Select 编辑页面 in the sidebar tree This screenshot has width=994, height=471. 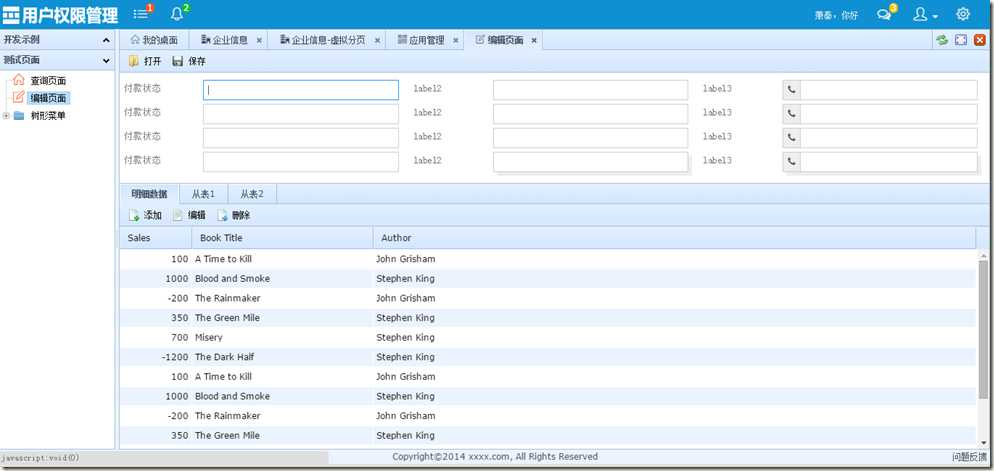pos(48,98)
